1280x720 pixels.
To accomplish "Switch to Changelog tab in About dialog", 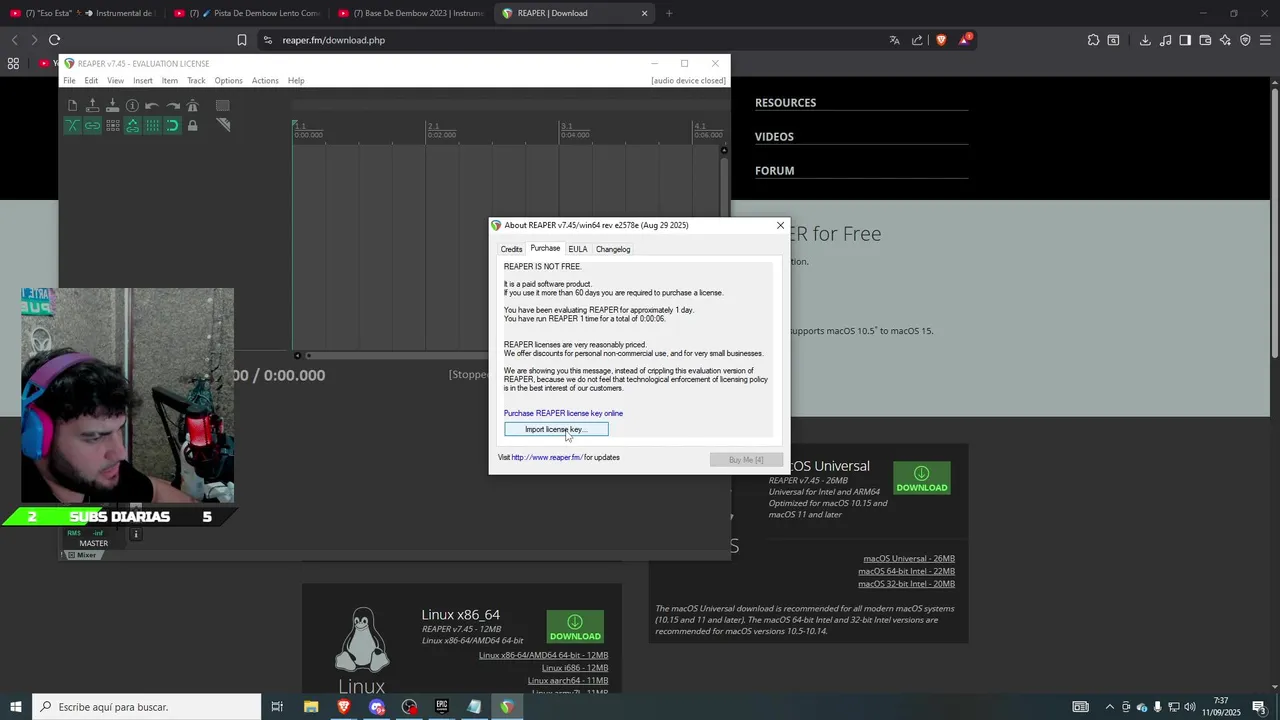I will click(x=613, y=249).
